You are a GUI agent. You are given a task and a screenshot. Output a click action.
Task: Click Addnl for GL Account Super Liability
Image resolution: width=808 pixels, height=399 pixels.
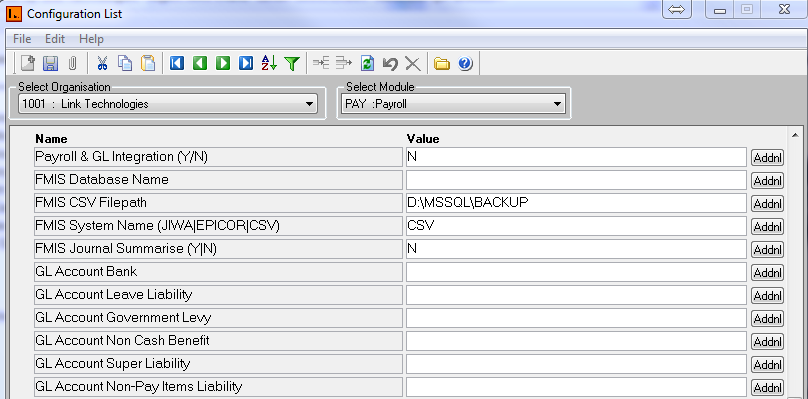tap(767, 364)
